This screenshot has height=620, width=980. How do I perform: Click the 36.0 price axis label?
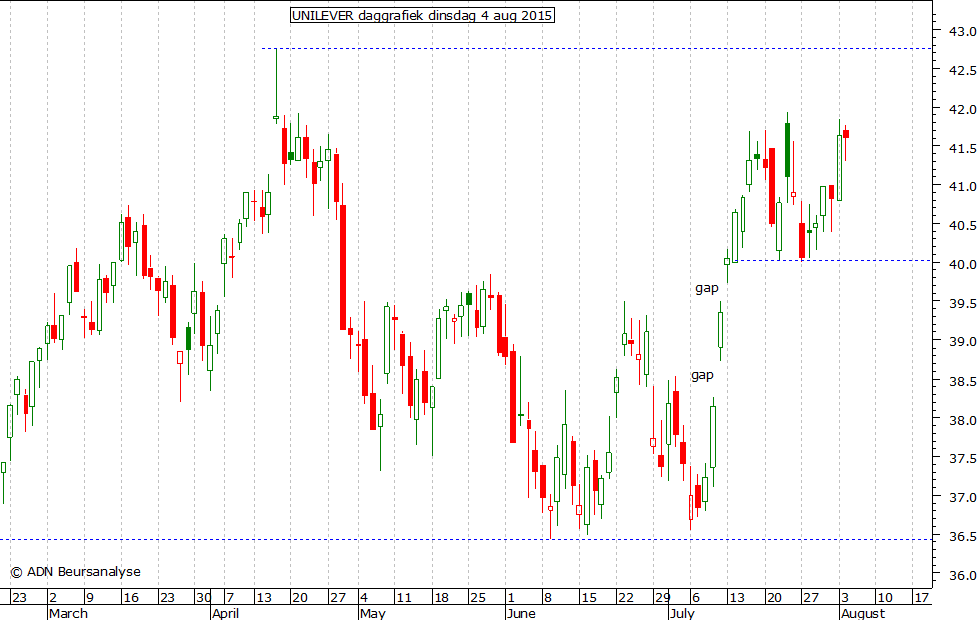(x=963, y=576)
